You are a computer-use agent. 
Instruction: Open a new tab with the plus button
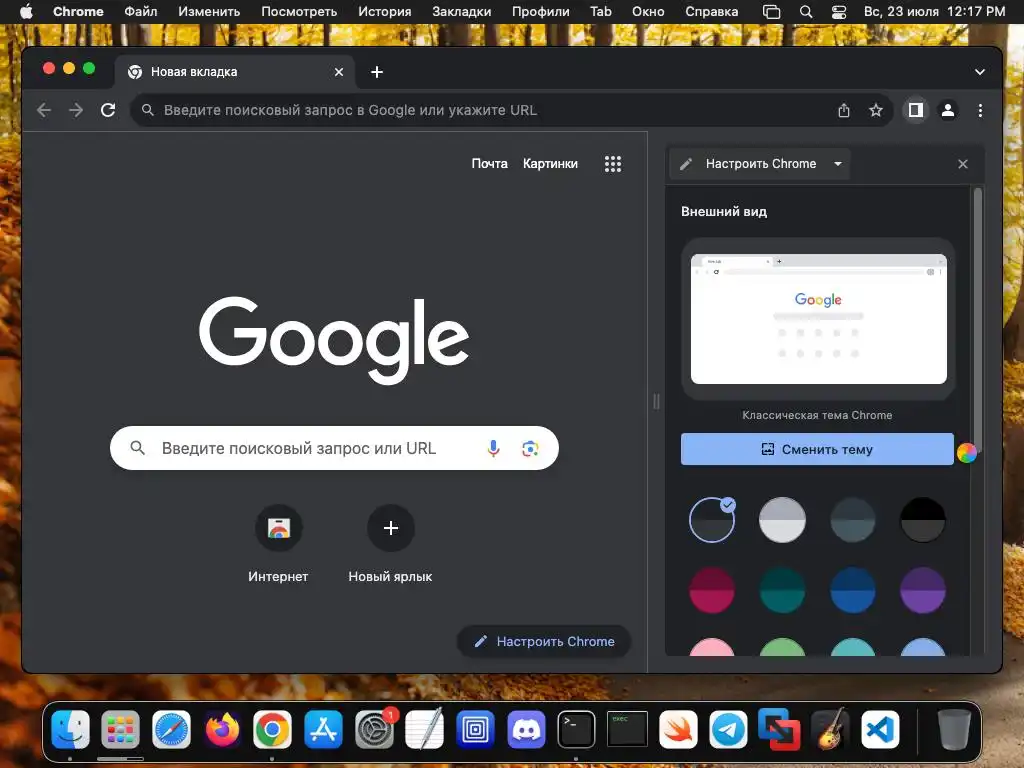click(377, 72)
